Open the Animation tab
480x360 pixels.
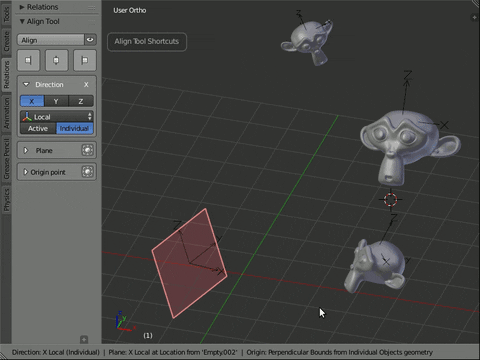pyautogui.click(x=6, y=114)
